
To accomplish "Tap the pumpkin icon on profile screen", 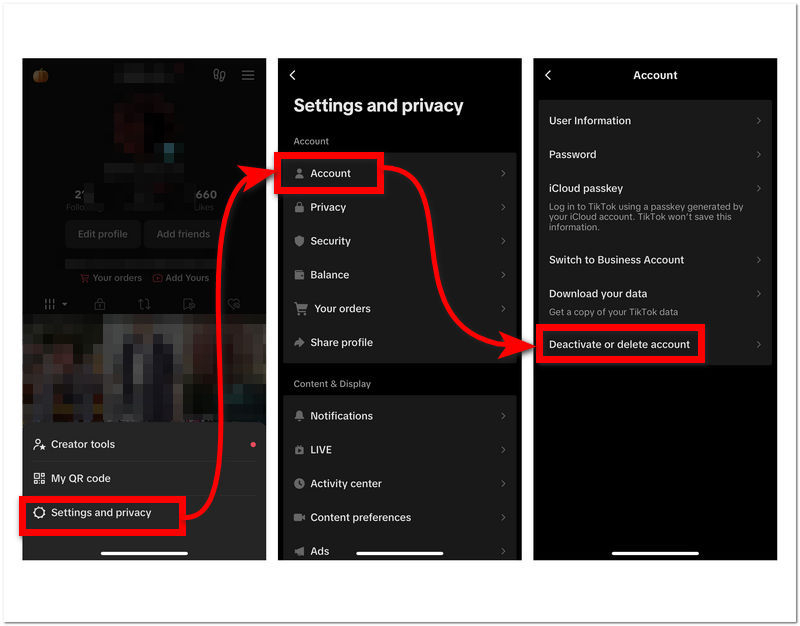I will pos(41,76).
